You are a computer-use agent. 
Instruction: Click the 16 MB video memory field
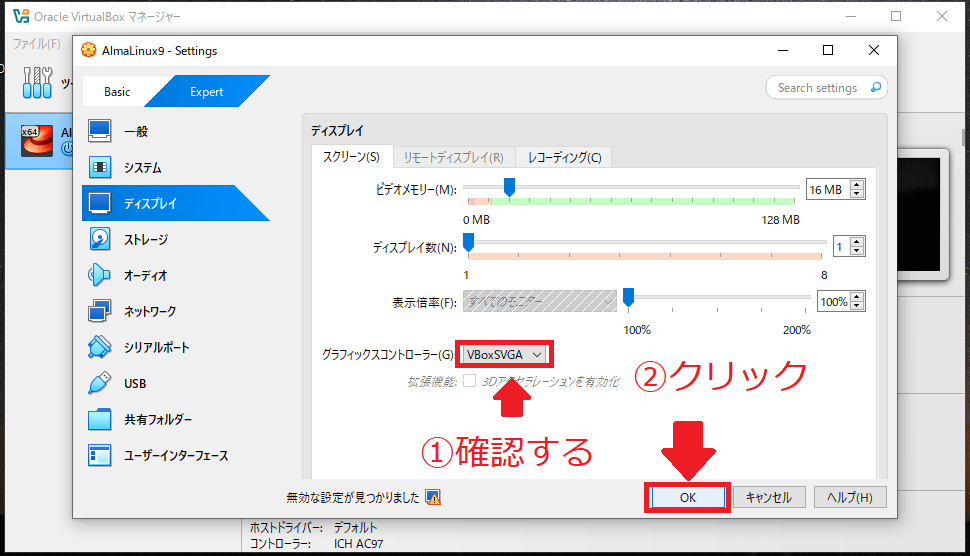tap(828, 189)
